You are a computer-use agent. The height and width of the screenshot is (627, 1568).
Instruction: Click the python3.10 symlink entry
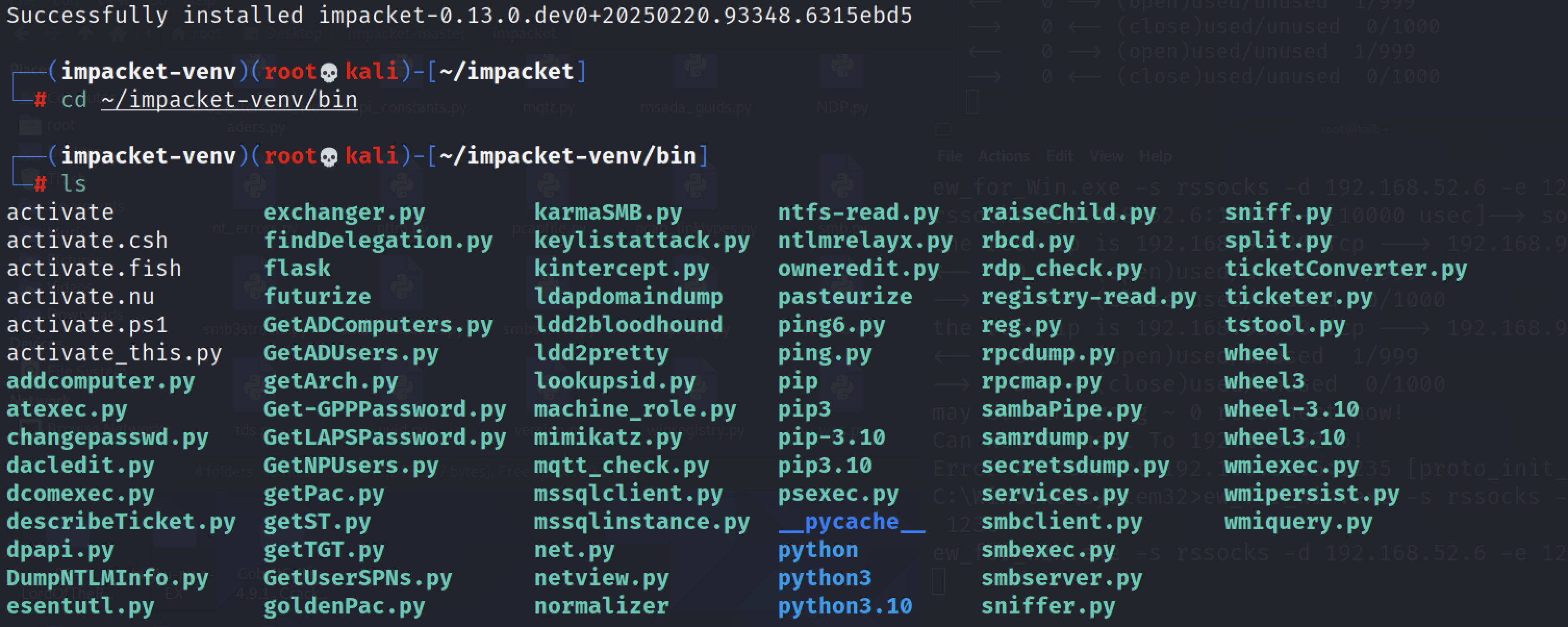click(844, 606)
